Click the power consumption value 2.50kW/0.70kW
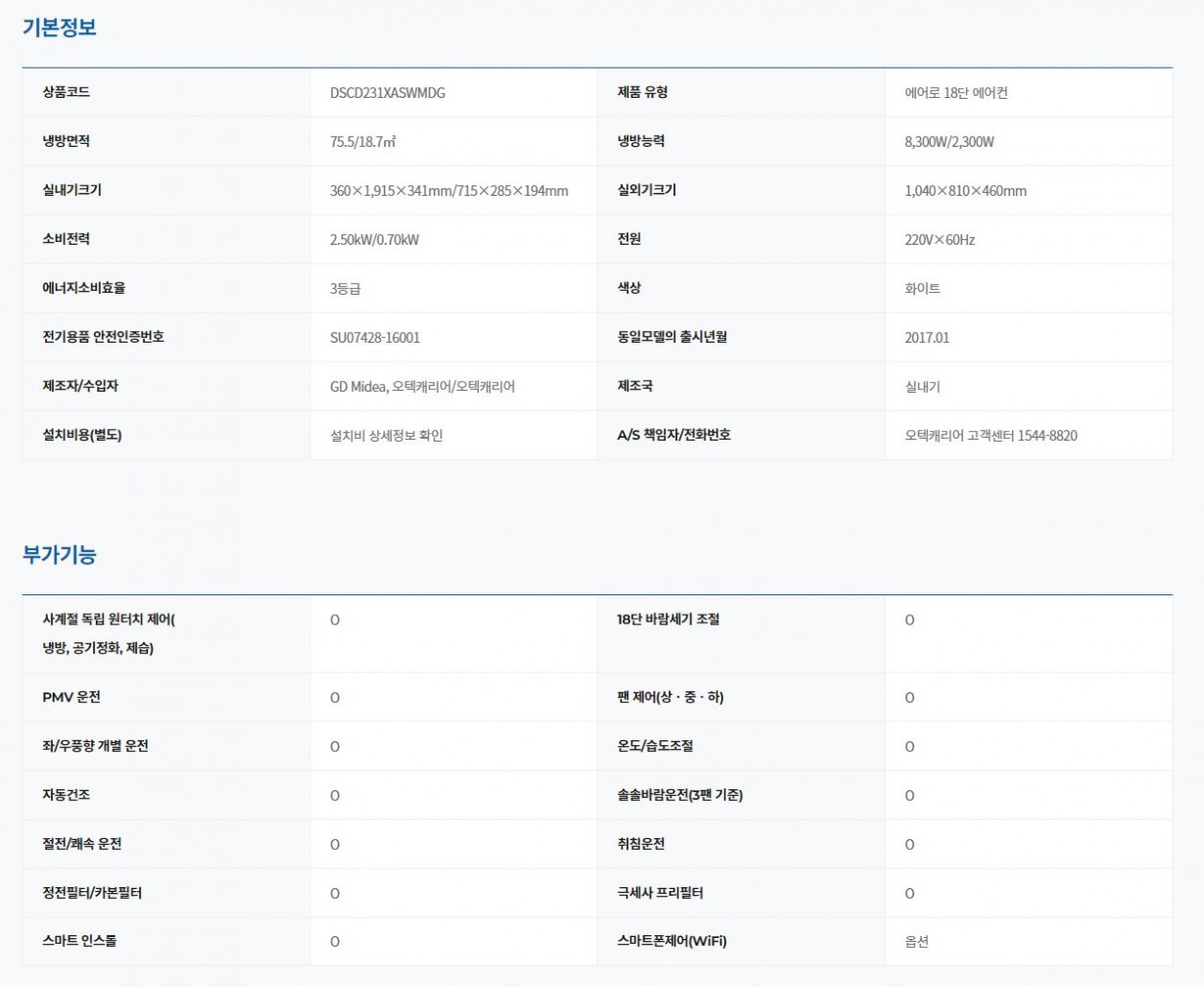1204x987 pixels. pos(374,240)
